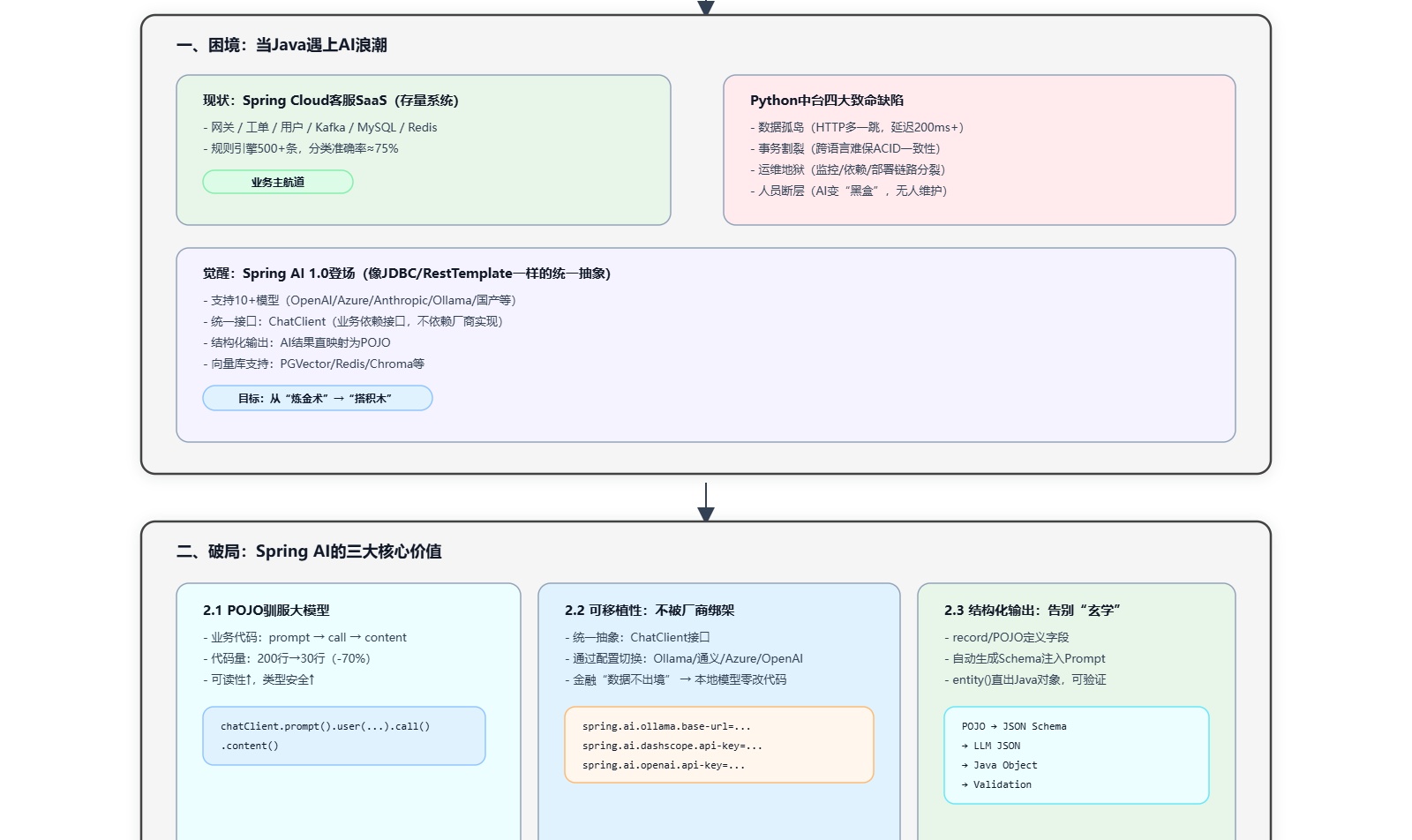This screenshot has width=1412, height=840.
Task: Select the line "代码量：200行→30行（-70%）"
Action: point(287,658)
